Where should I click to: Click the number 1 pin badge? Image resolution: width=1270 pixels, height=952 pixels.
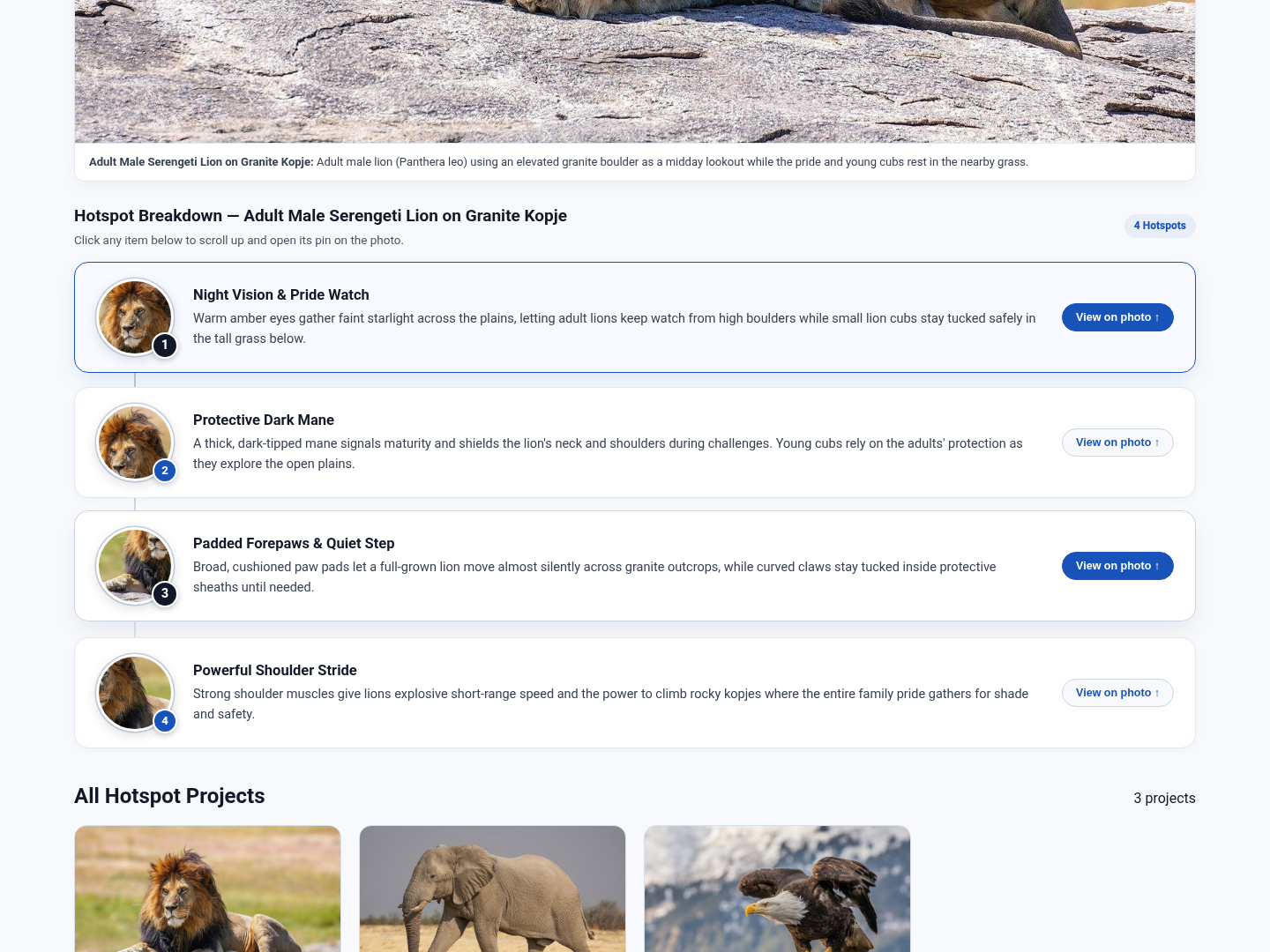[x=165, y=346]
